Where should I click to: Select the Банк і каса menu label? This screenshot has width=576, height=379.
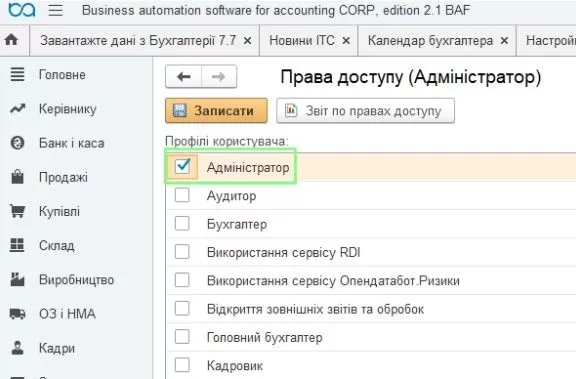pyautogui.click(x=72, y=143)
